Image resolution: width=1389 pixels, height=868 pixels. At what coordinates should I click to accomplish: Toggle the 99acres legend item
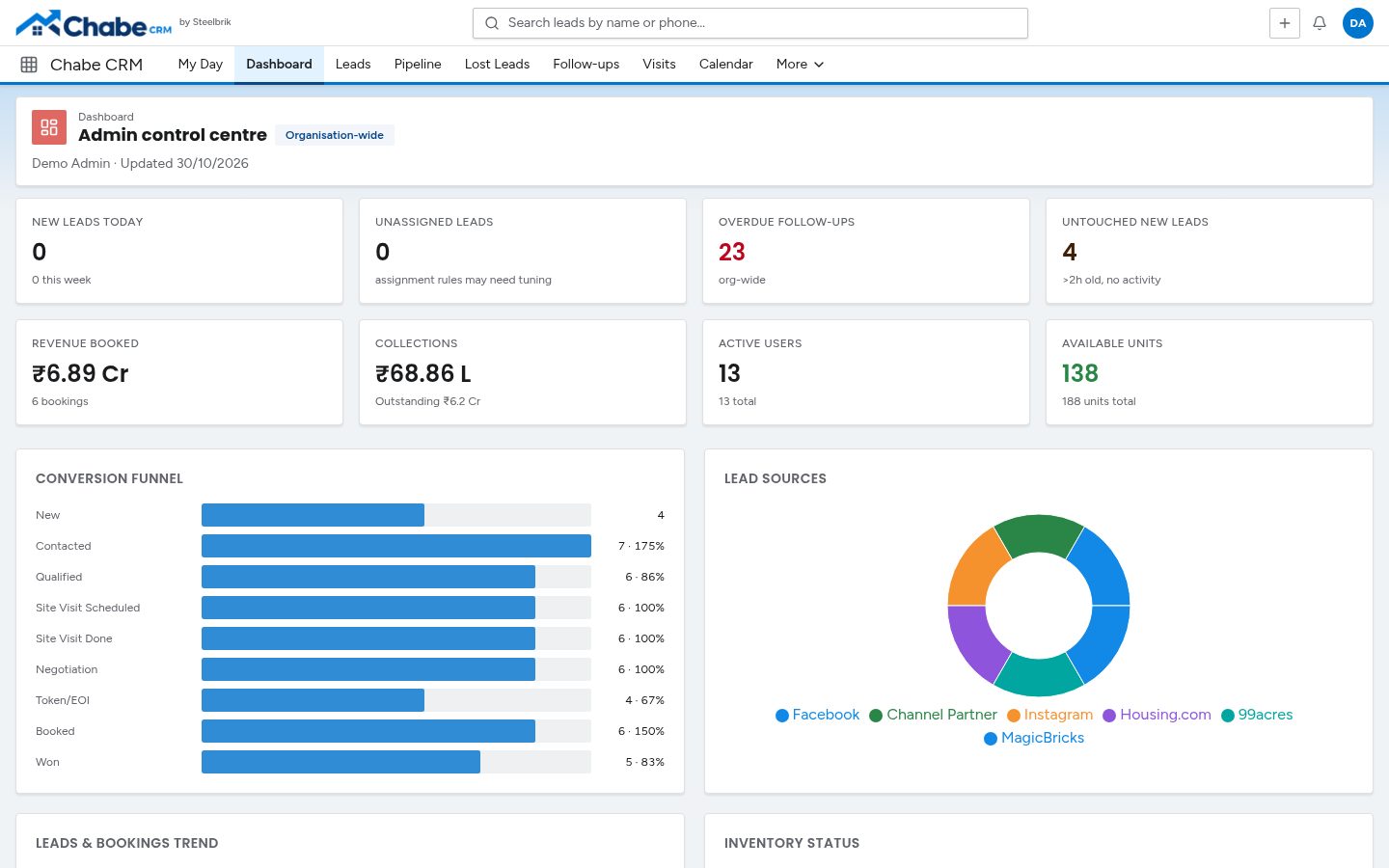pyautogui.click(x=1257, y=715)
